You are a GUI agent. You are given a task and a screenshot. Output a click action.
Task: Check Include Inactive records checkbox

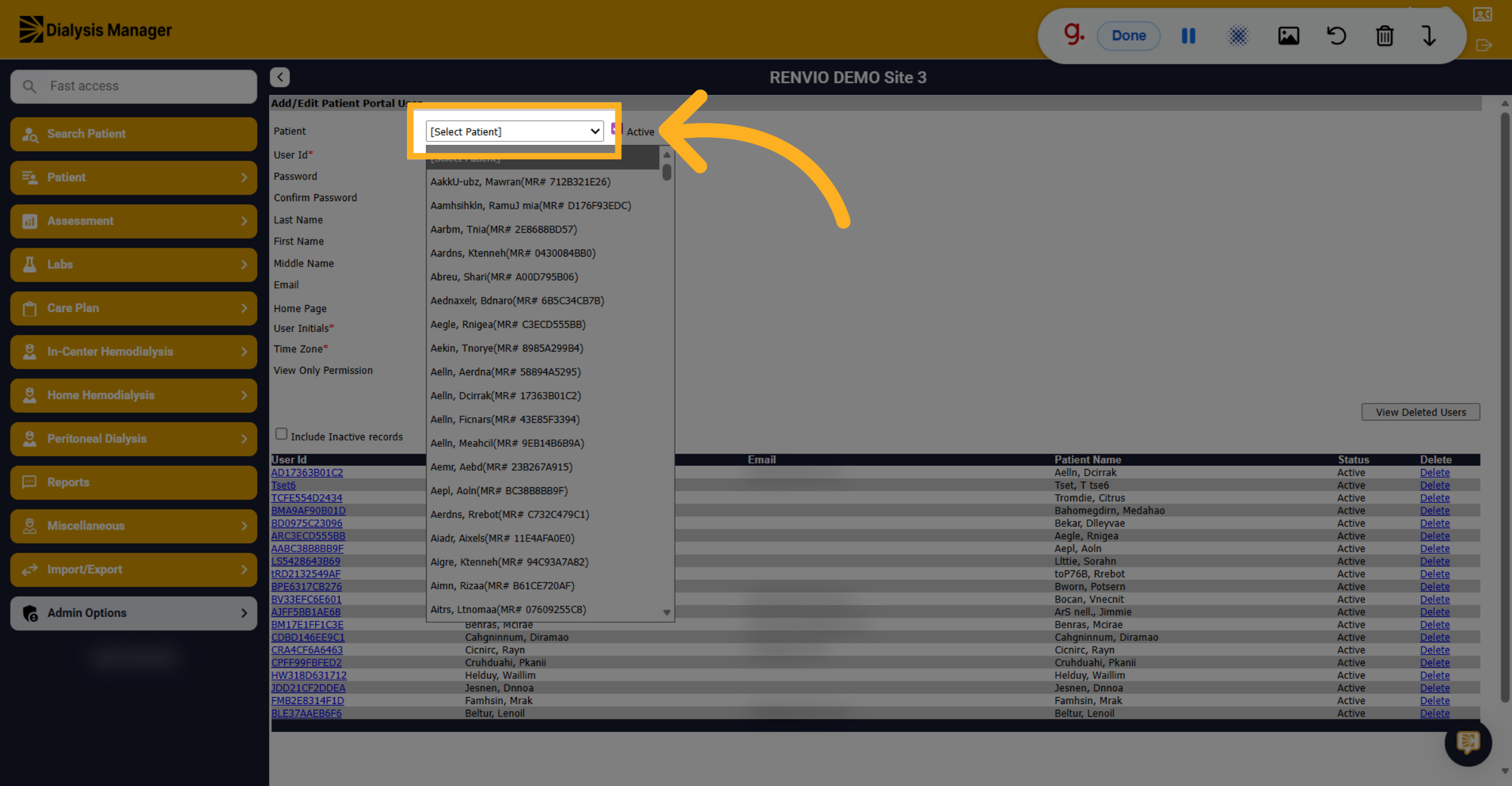281,434
